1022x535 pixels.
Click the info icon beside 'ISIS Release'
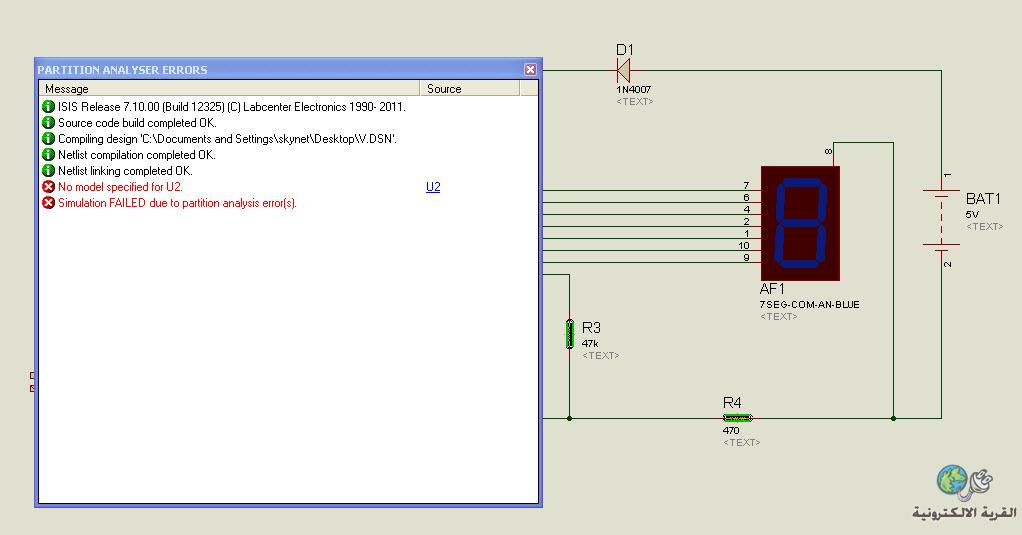pyautogui.click(x=48, y=107)
